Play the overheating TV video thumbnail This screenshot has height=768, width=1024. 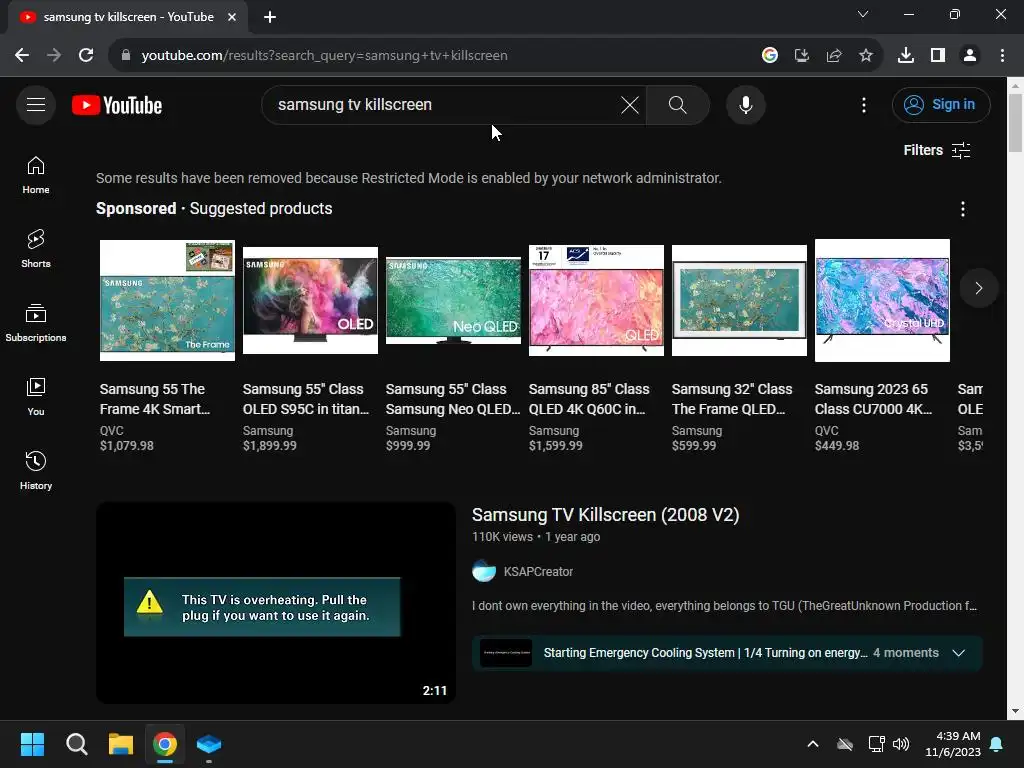(276, 603)
